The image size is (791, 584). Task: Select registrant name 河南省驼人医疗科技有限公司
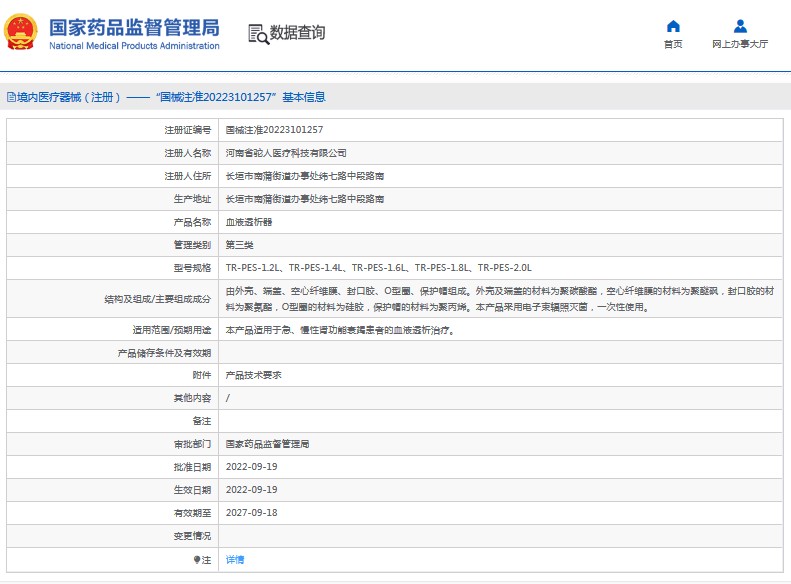point(286,153)
